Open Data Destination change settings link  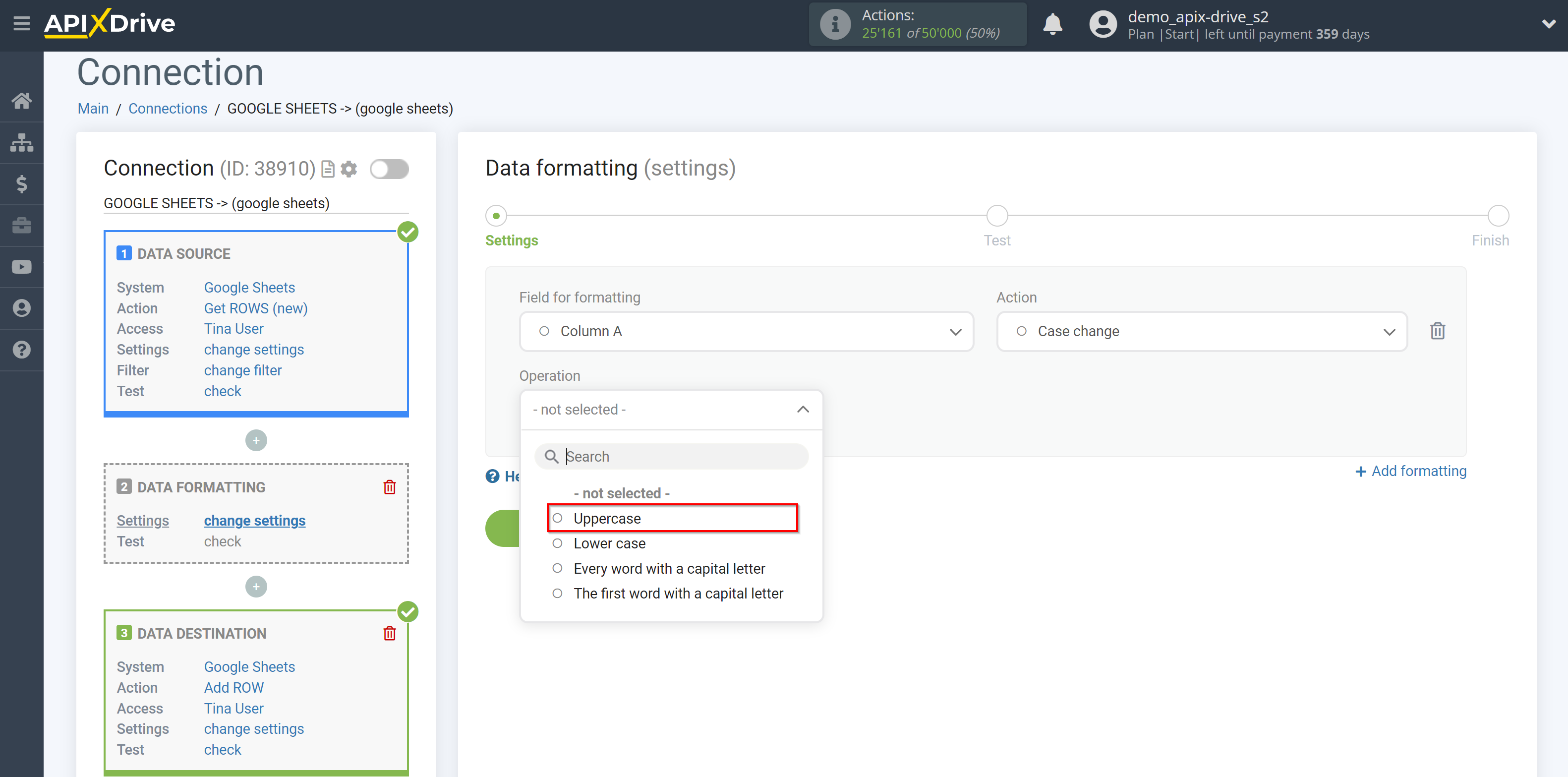tap(254, 728)
